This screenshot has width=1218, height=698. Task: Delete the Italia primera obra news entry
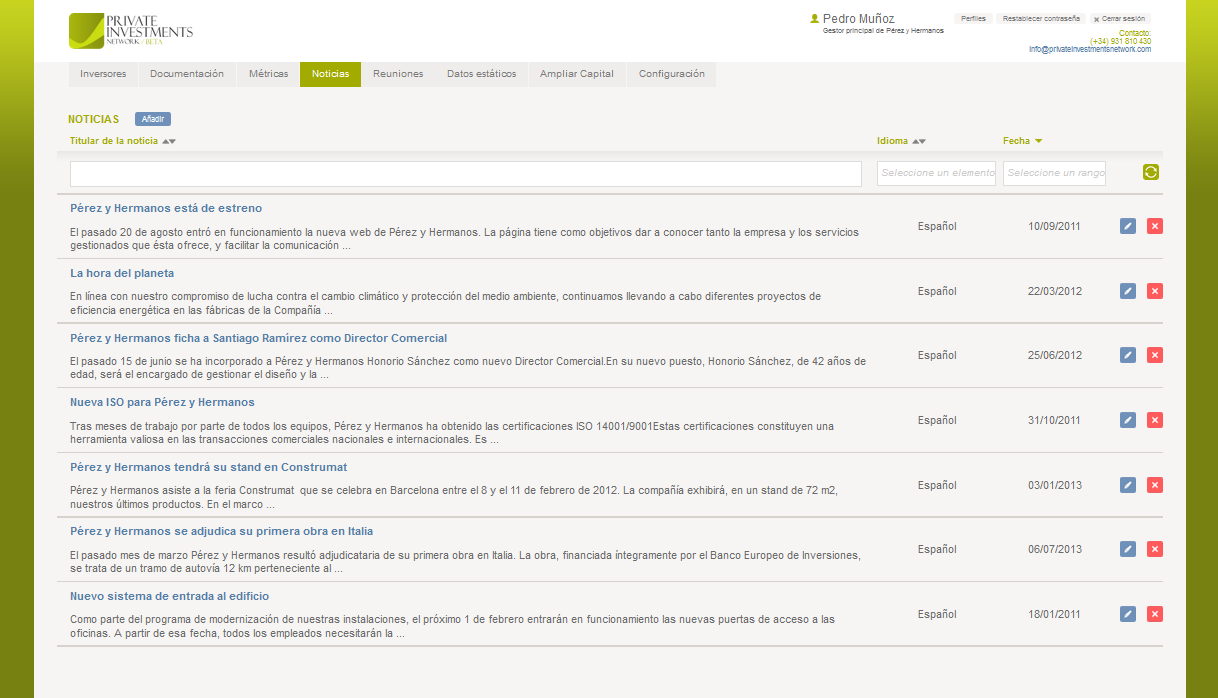point(1155,549)
